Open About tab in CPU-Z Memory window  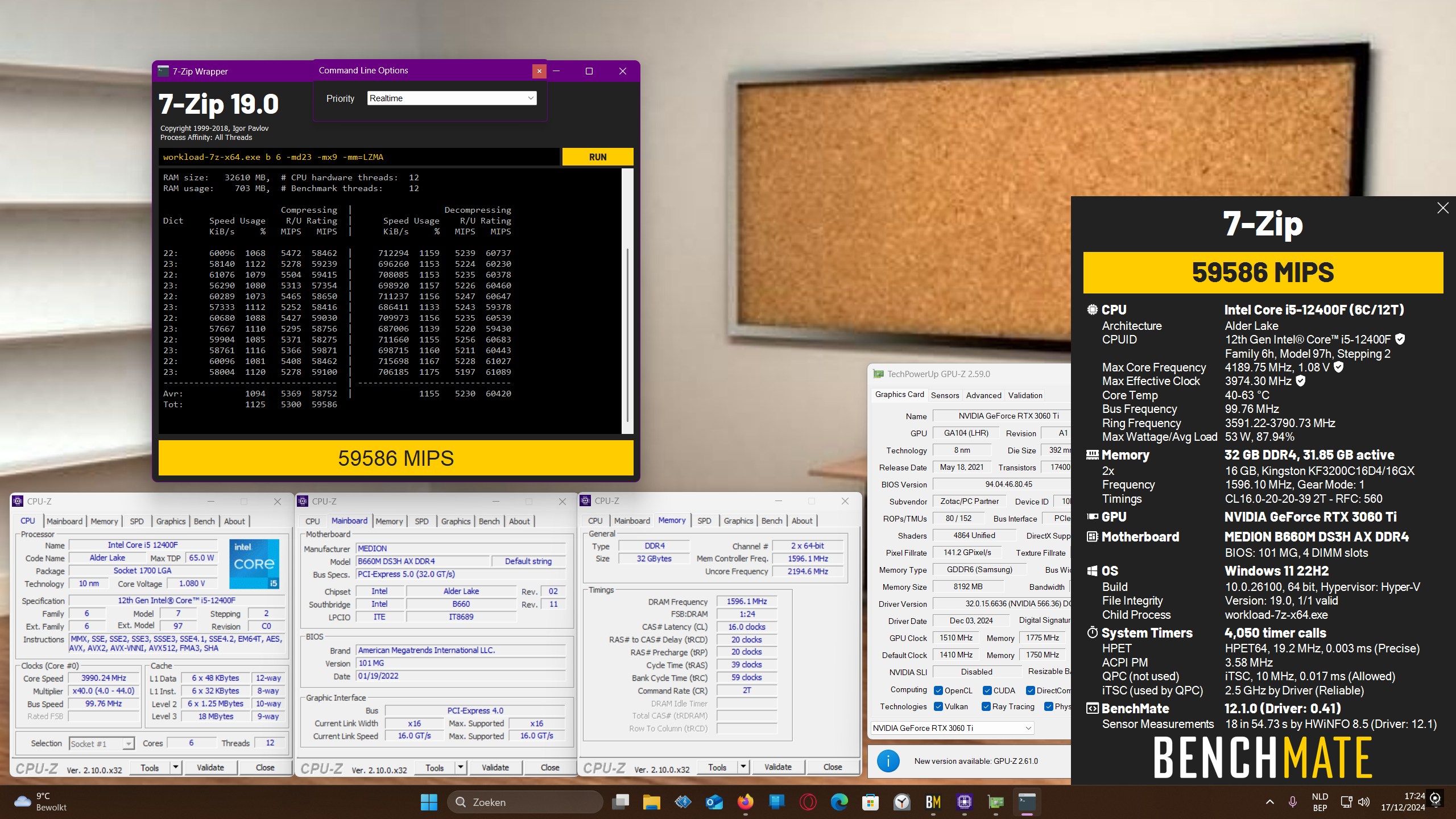coord(802,520)
